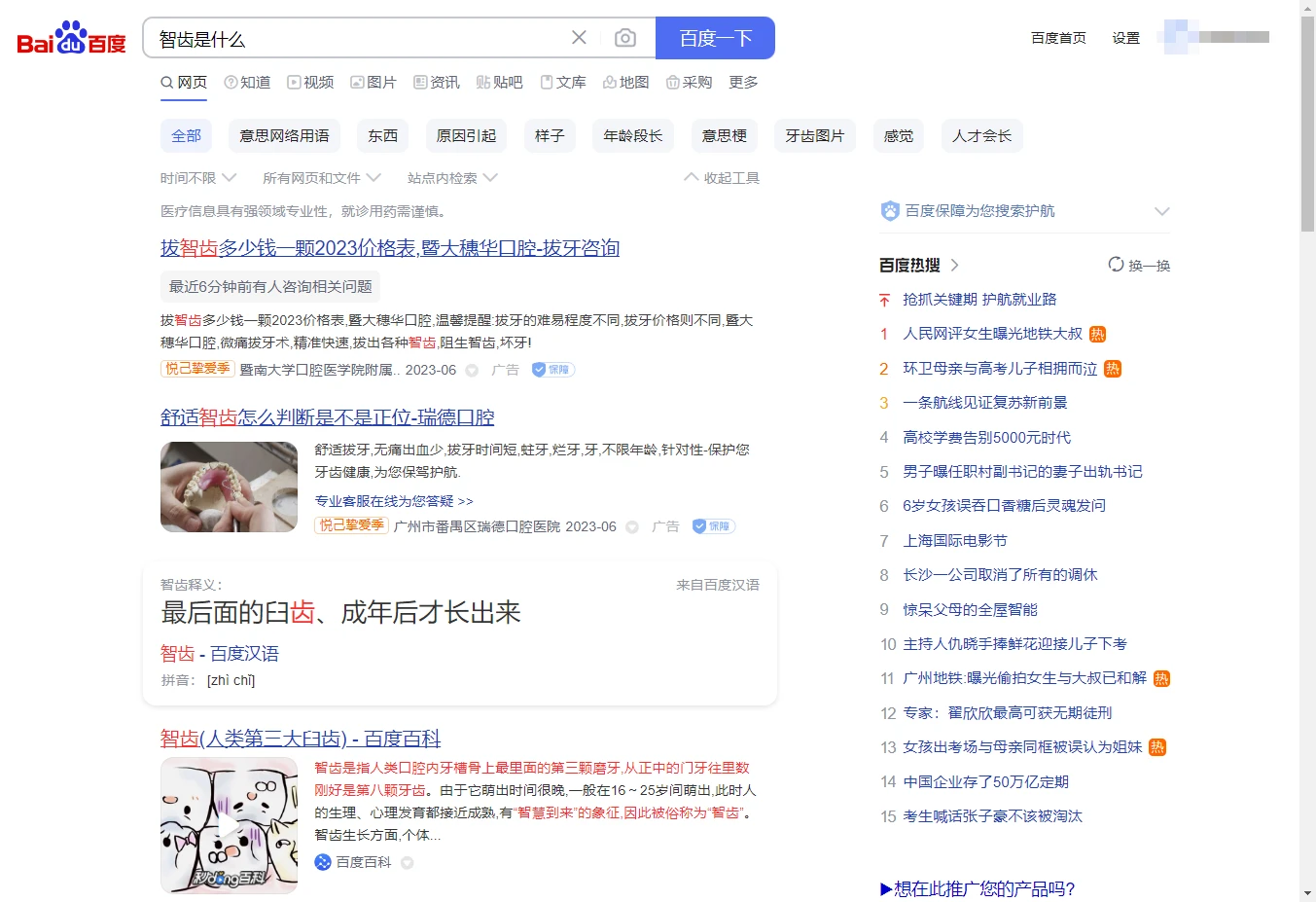The height and width of the screenshot is (902, 1316).
Task: Select the 年龄段长 filter chip
Action: (x=633, y=136)
